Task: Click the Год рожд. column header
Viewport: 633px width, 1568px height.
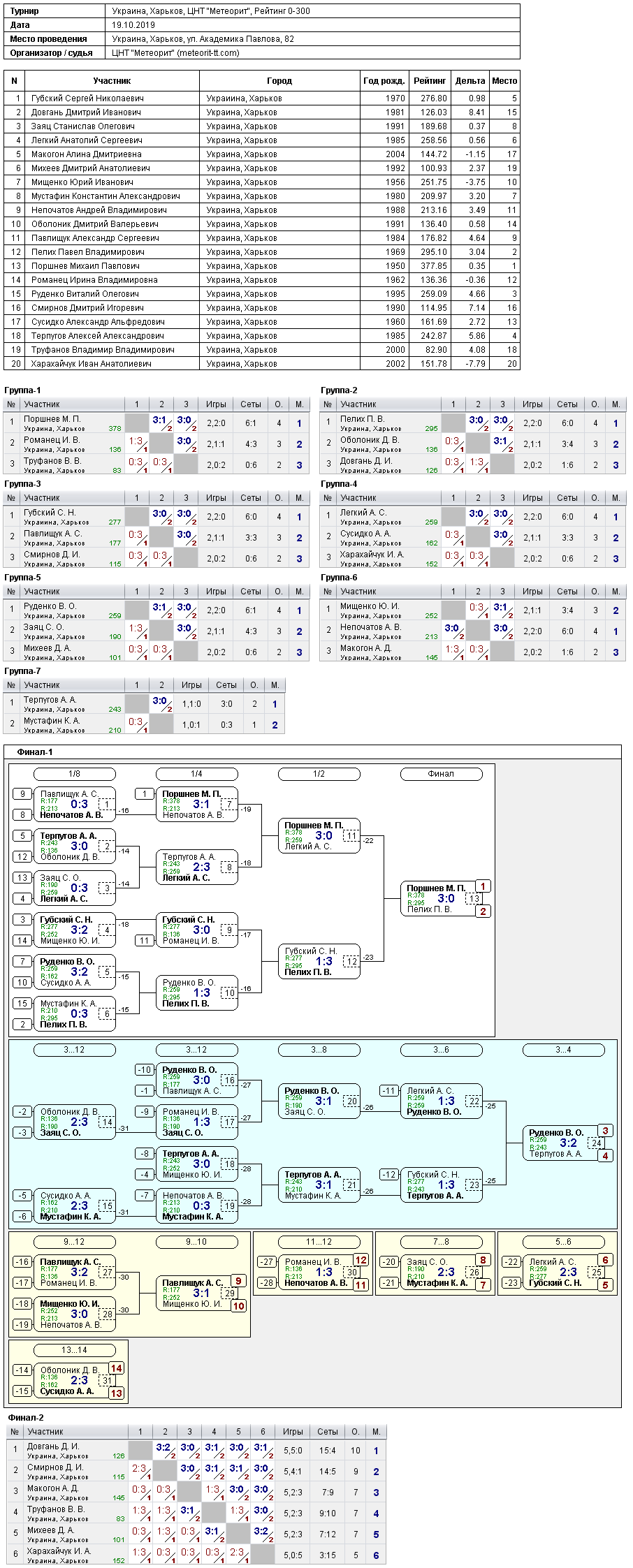Action: pos(384,81)
